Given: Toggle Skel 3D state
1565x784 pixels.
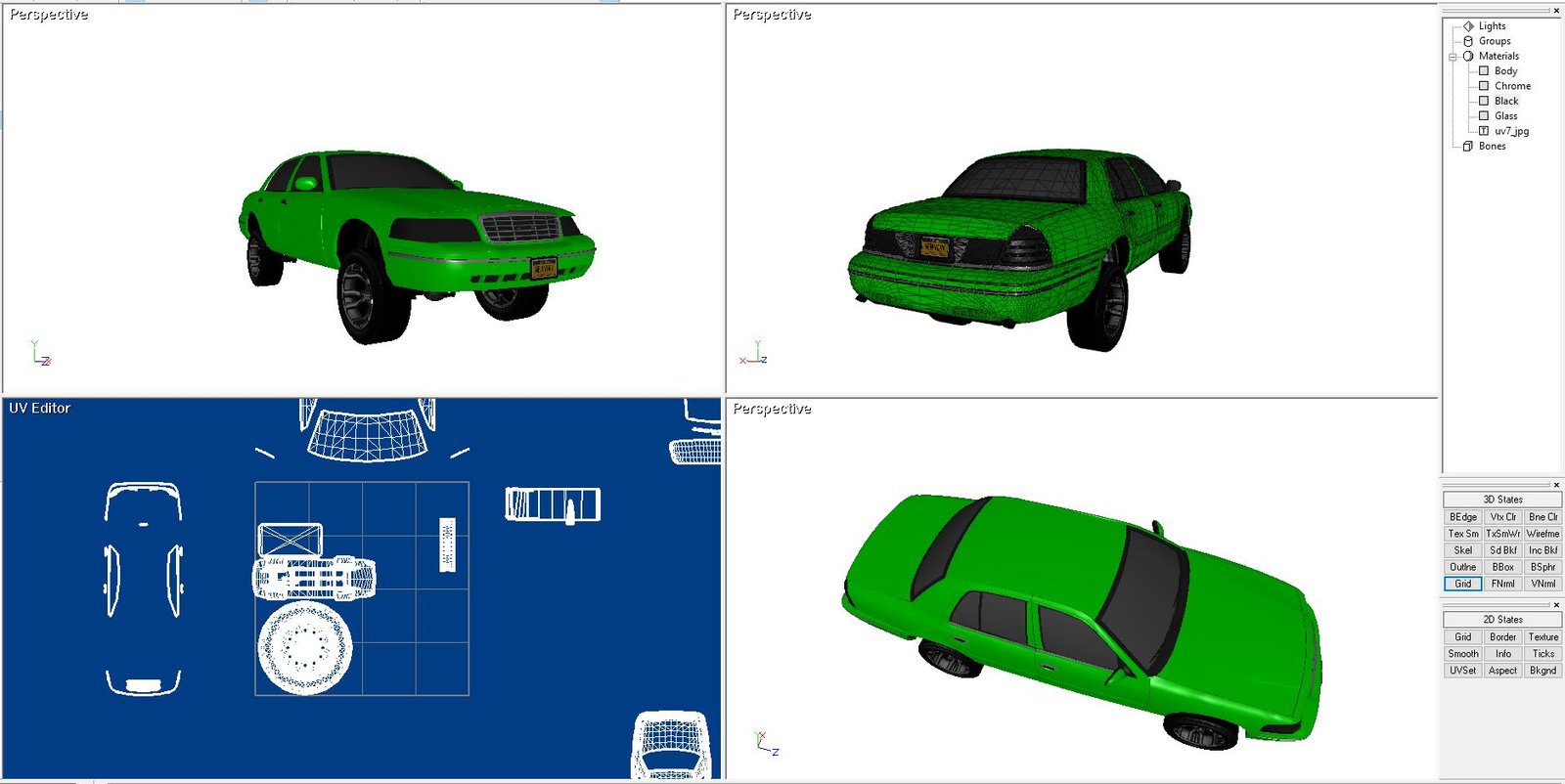Looking at the screenshot, I should tap(1463, 550).
